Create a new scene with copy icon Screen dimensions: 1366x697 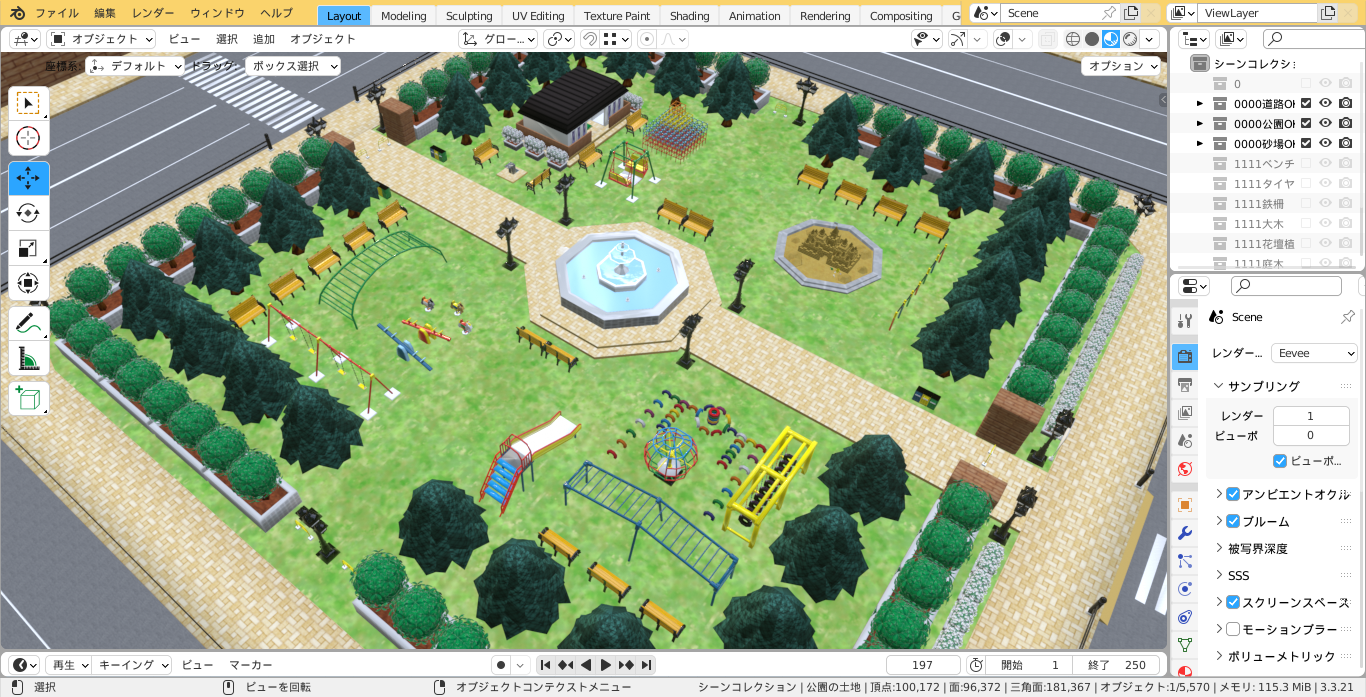[1131, 13]
